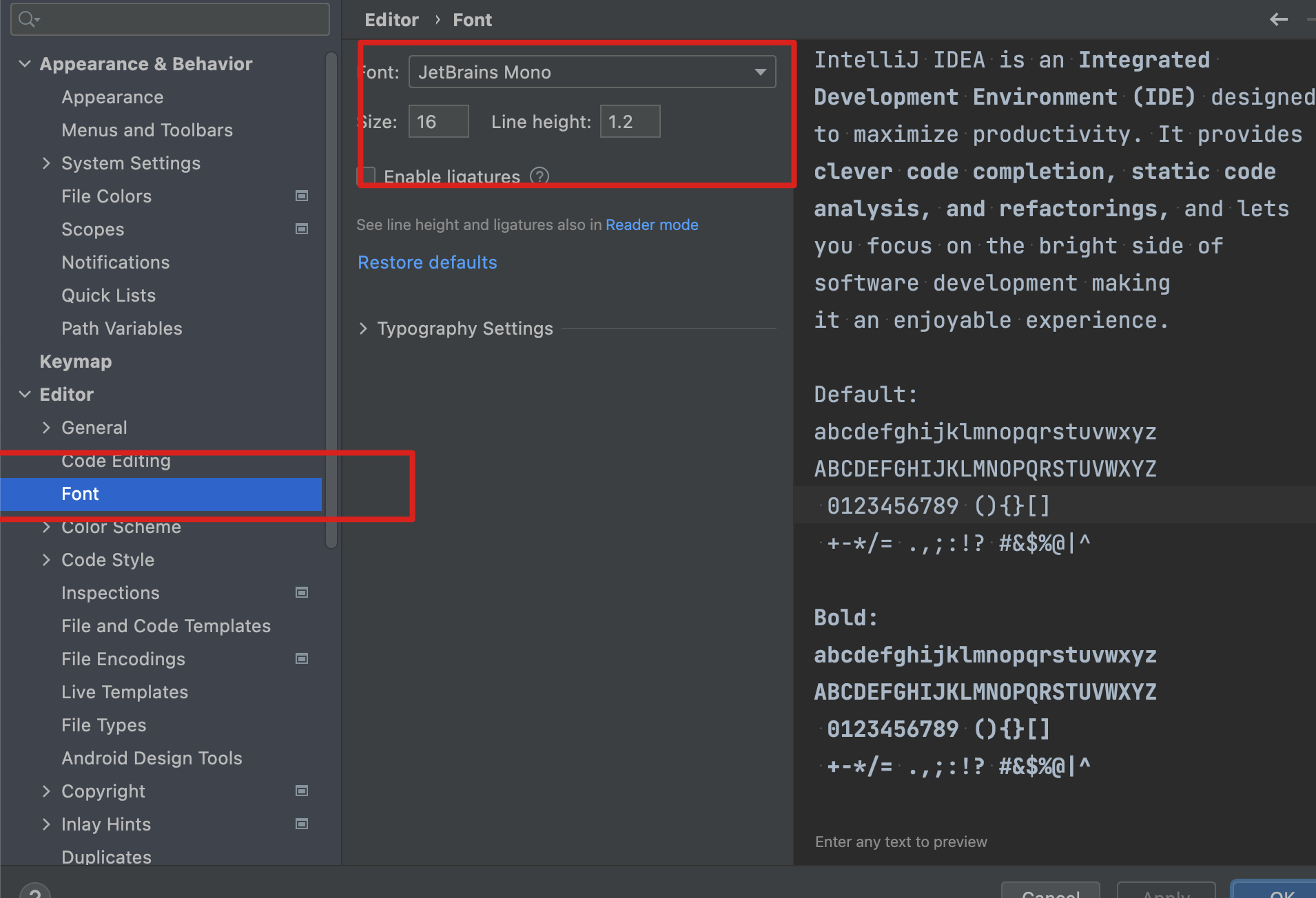The height and width of the screenshot is (898, 1316).
Task: Expand the Color Scheme node
Action: pyautogui.click(x=46, y=527)
